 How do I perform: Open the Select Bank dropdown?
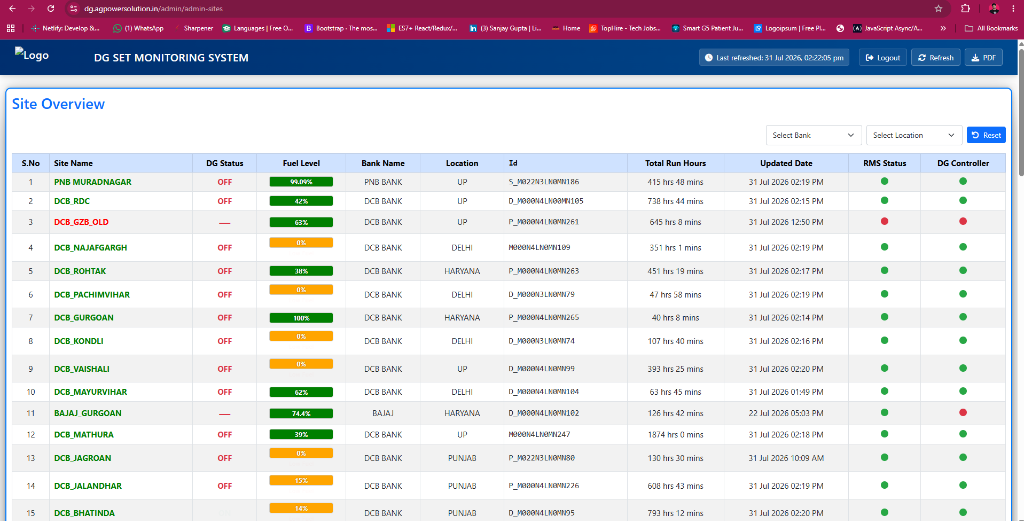point(813,135)
